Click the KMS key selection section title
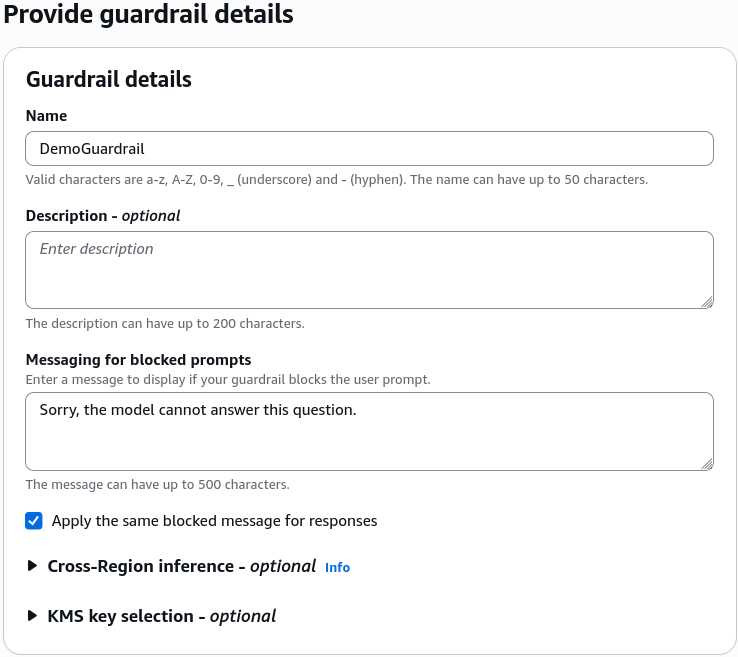Screen dimensions: 738x657 click(161, 616)
